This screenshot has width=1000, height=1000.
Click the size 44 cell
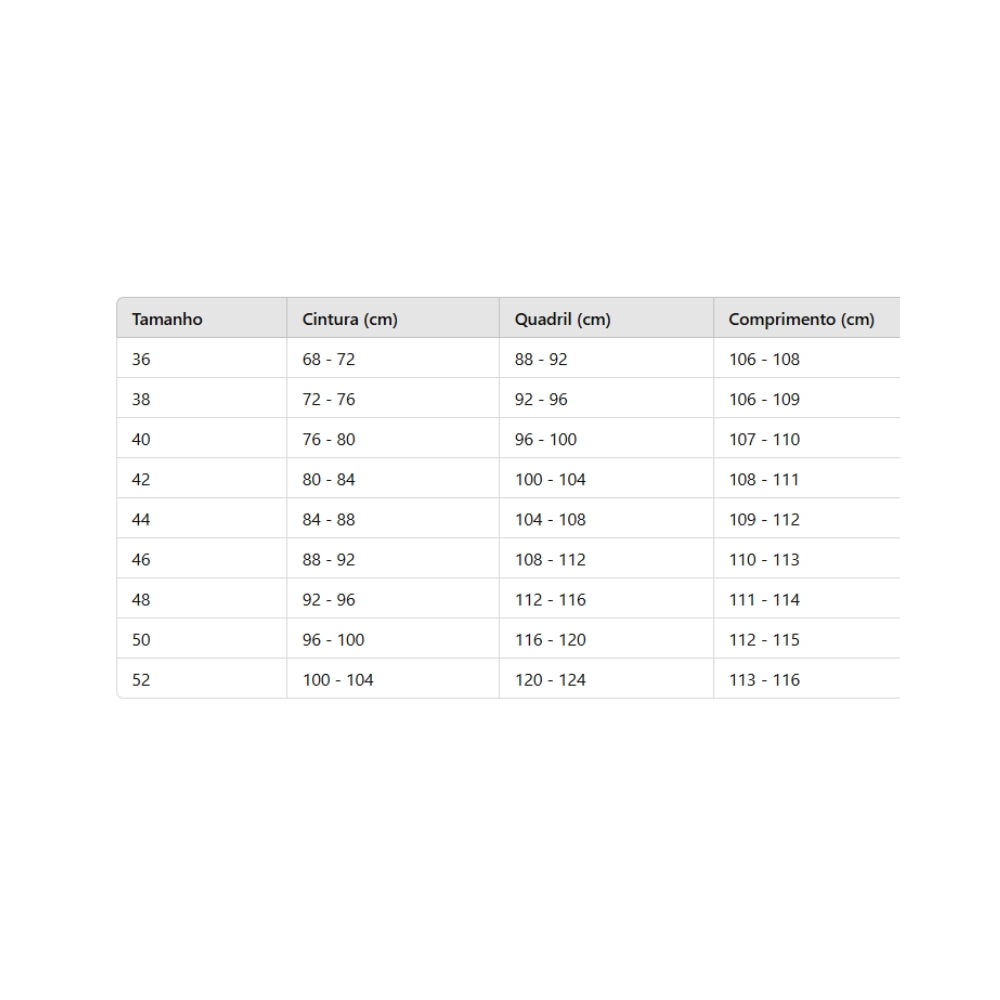(x=141, y=519)
